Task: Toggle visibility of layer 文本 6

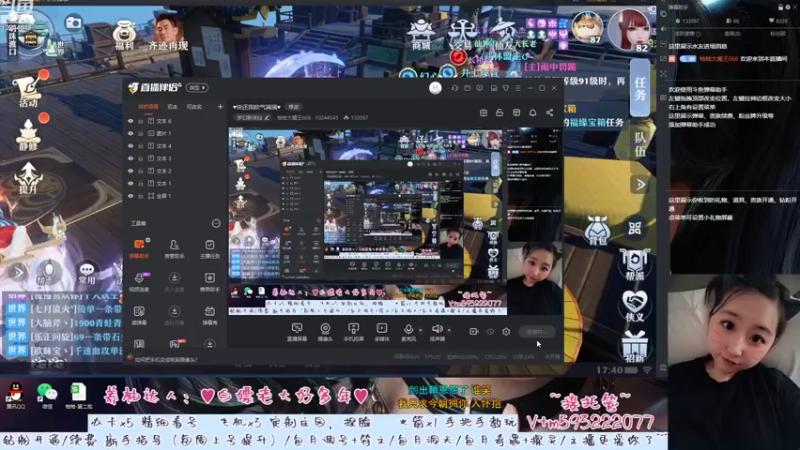Action: (131, 121)
